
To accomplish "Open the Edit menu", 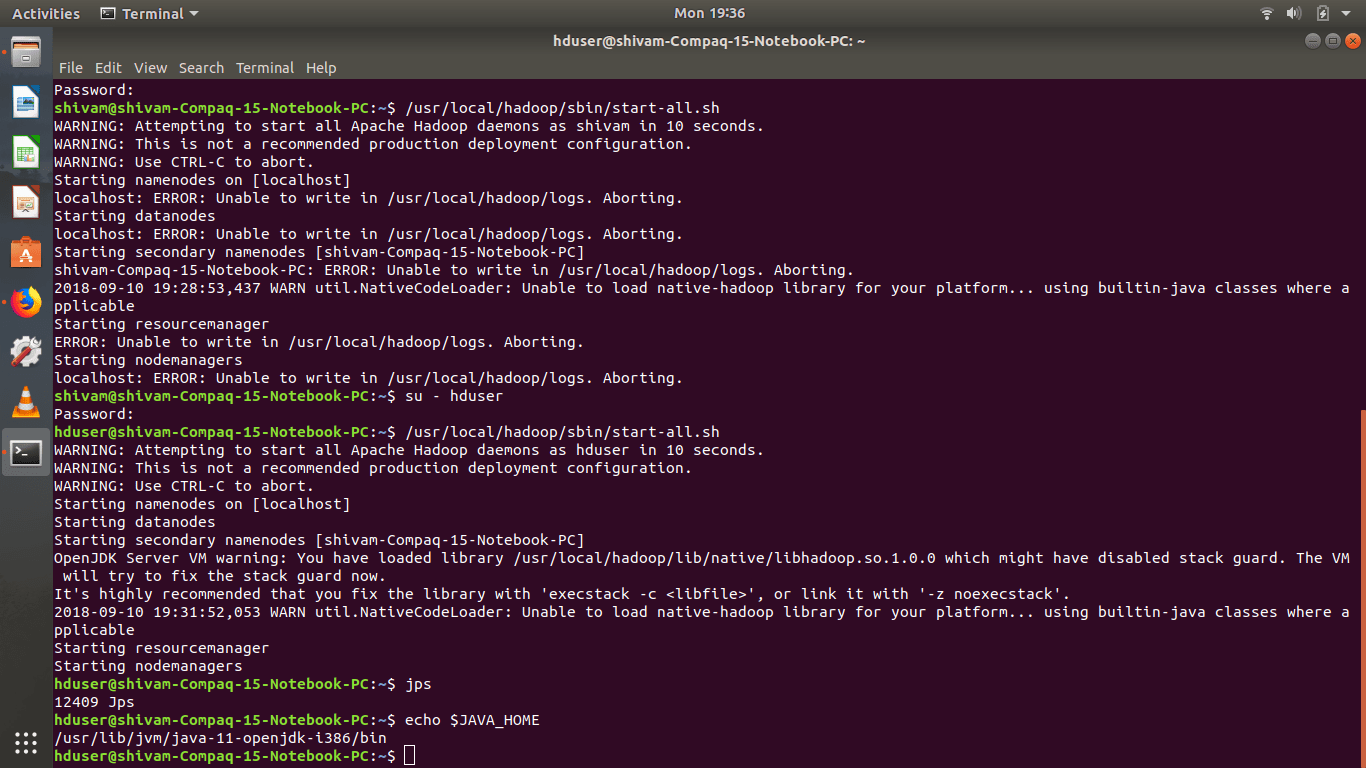I will [108, 68].
